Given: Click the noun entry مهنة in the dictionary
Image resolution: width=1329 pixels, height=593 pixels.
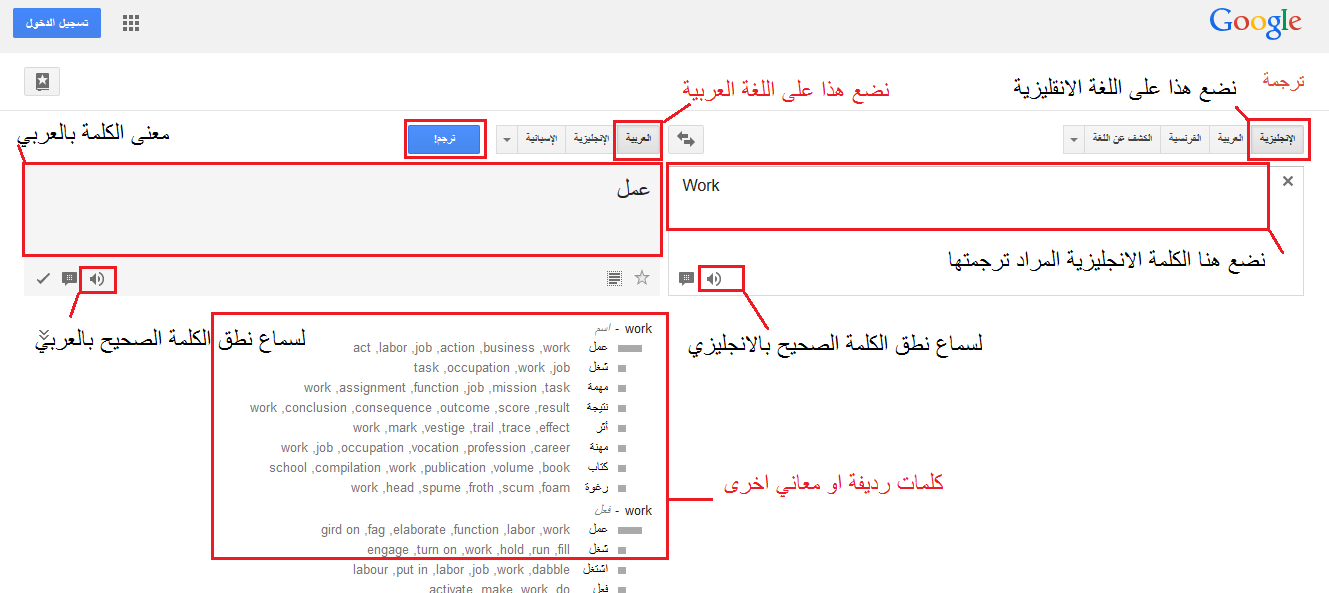Looking at the screenshot, I should coord(598,448).
